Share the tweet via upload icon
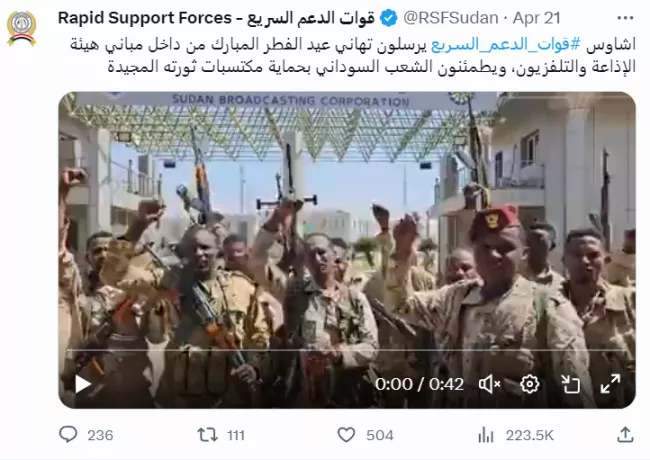The image size is (650, 460). coord(625,435)
